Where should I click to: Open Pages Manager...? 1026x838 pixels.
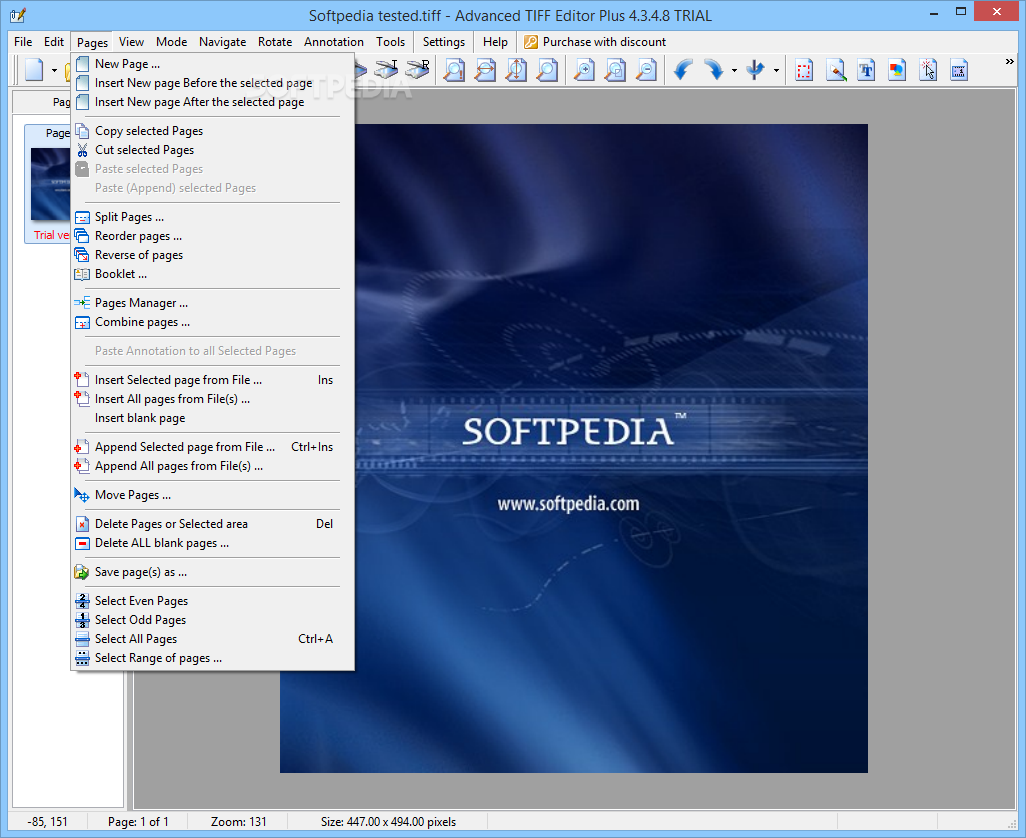click(213, 303)
